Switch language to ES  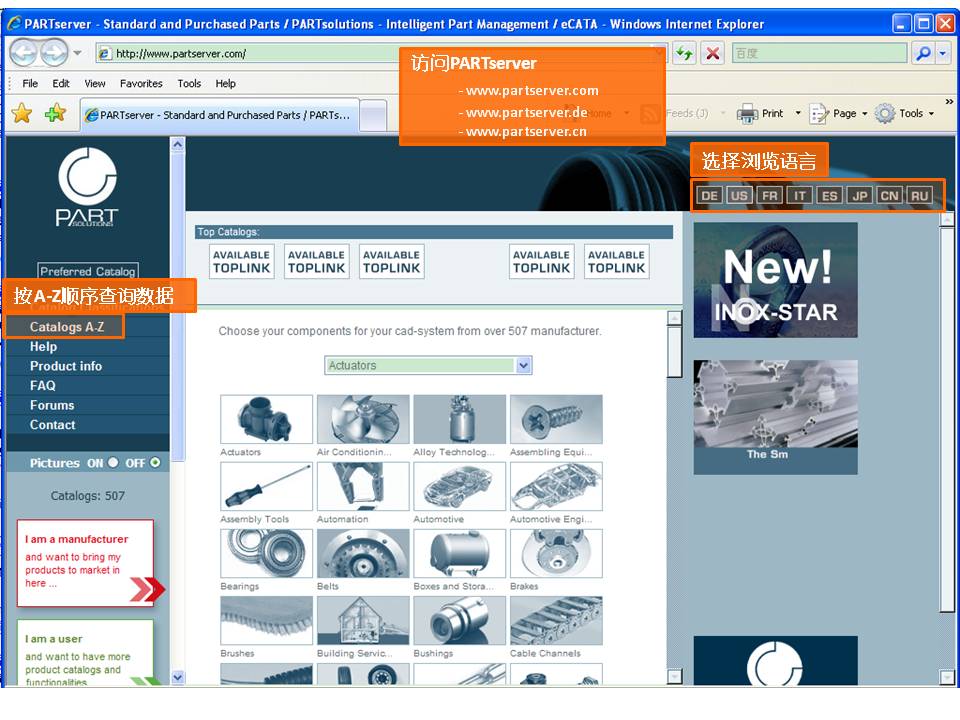(830, 195)
